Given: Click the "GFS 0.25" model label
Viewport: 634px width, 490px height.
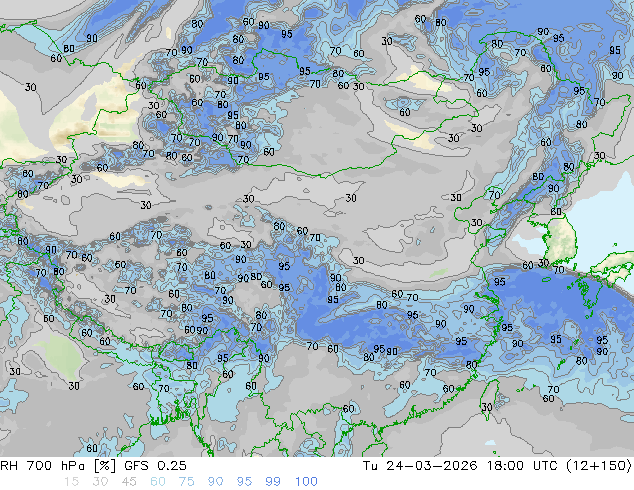Looking at the screenshot, I should [155, 466].
